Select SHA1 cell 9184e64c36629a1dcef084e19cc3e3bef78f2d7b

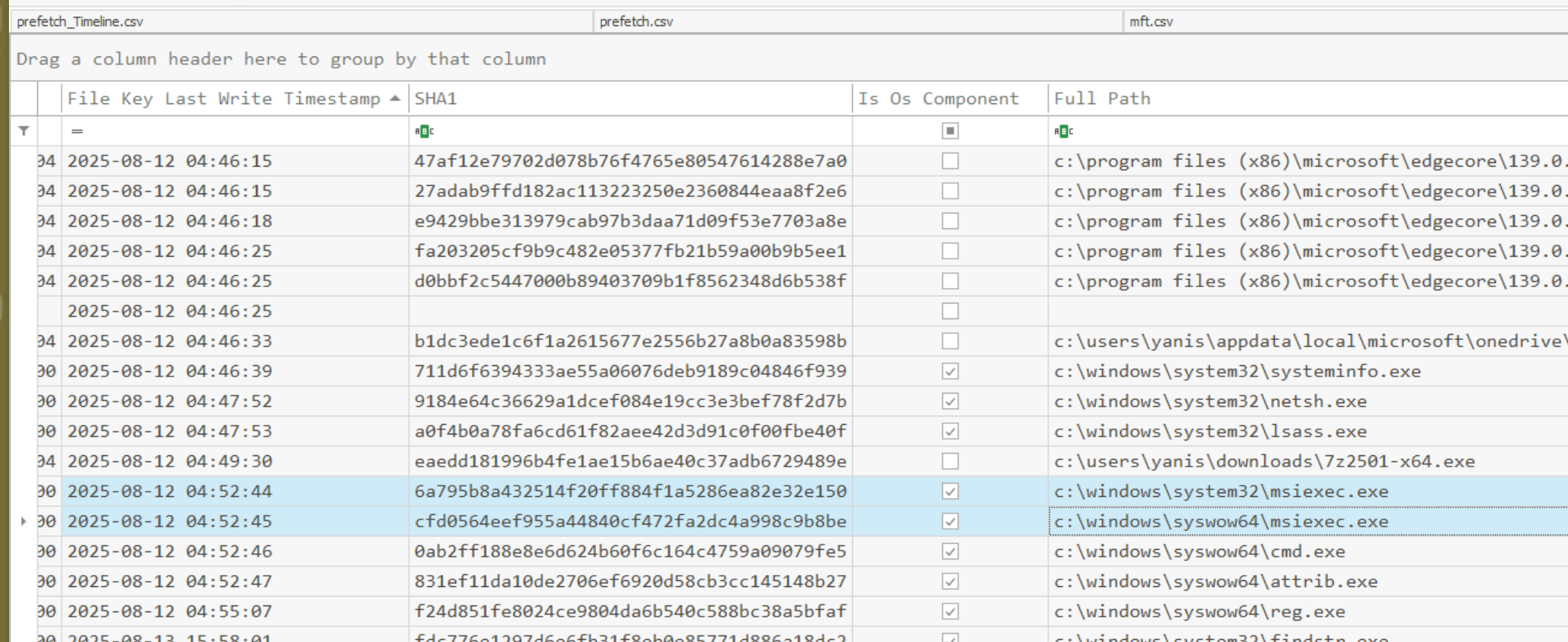[x=630, y=401]
